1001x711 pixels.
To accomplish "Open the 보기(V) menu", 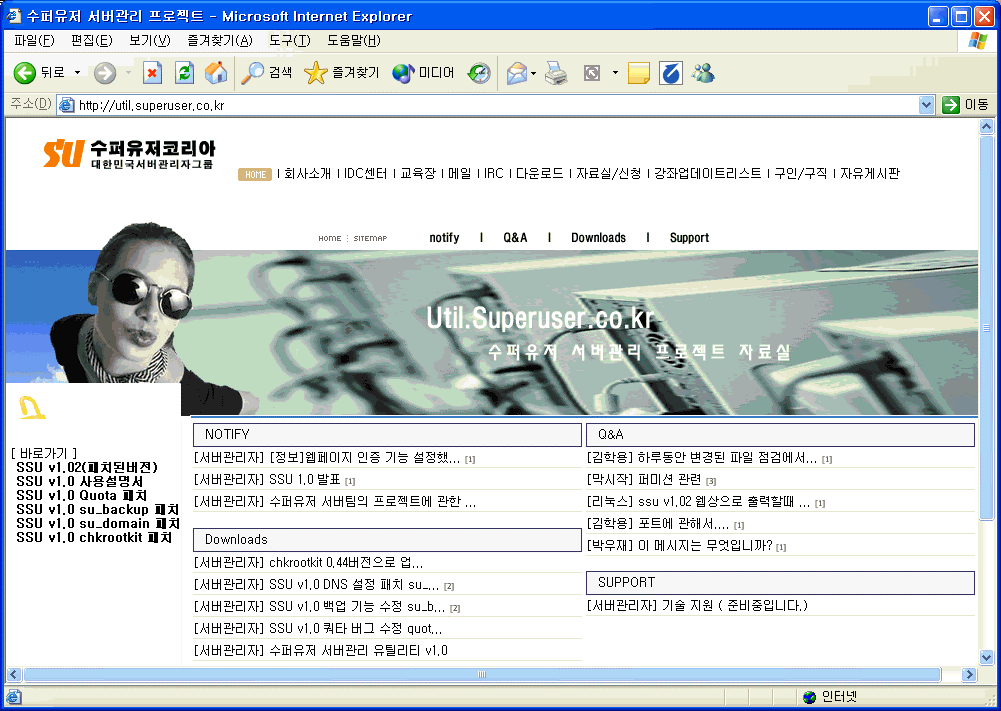I will click(x=149, y=40).
